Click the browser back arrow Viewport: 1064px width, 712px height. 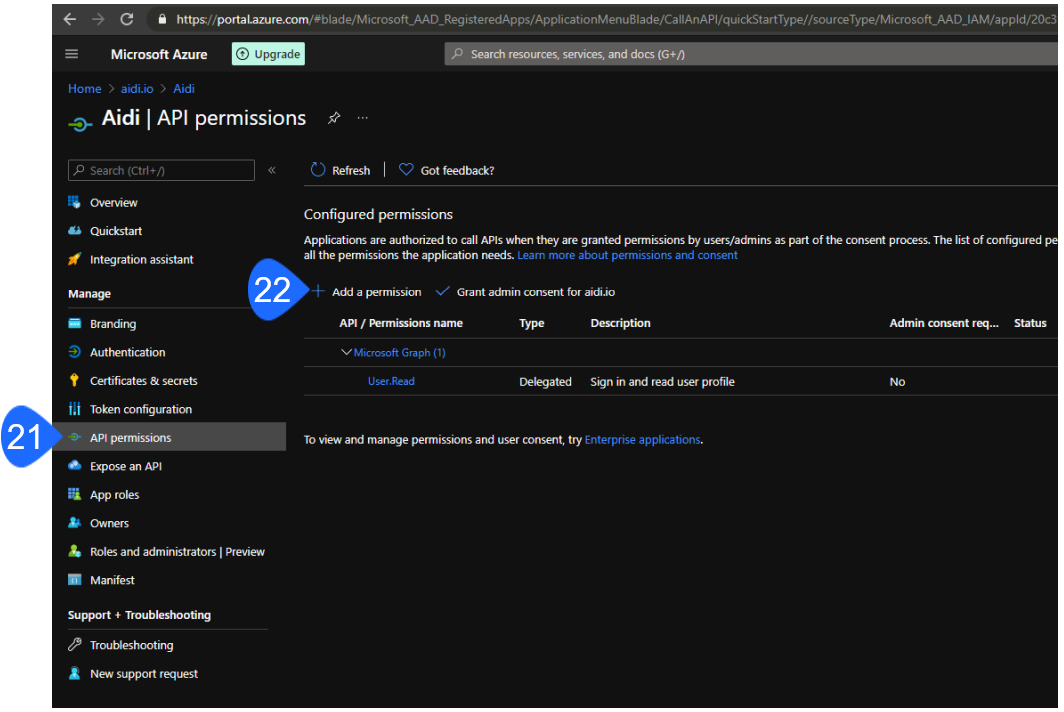pyautogui.click(x=70, y=19)
